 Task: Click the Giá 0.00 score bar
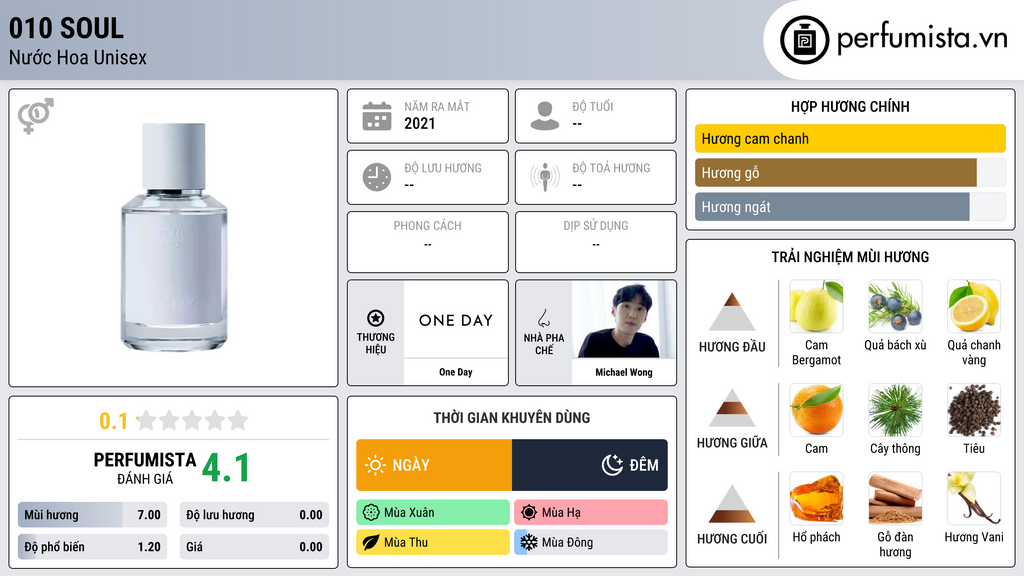tap(254, 547)
